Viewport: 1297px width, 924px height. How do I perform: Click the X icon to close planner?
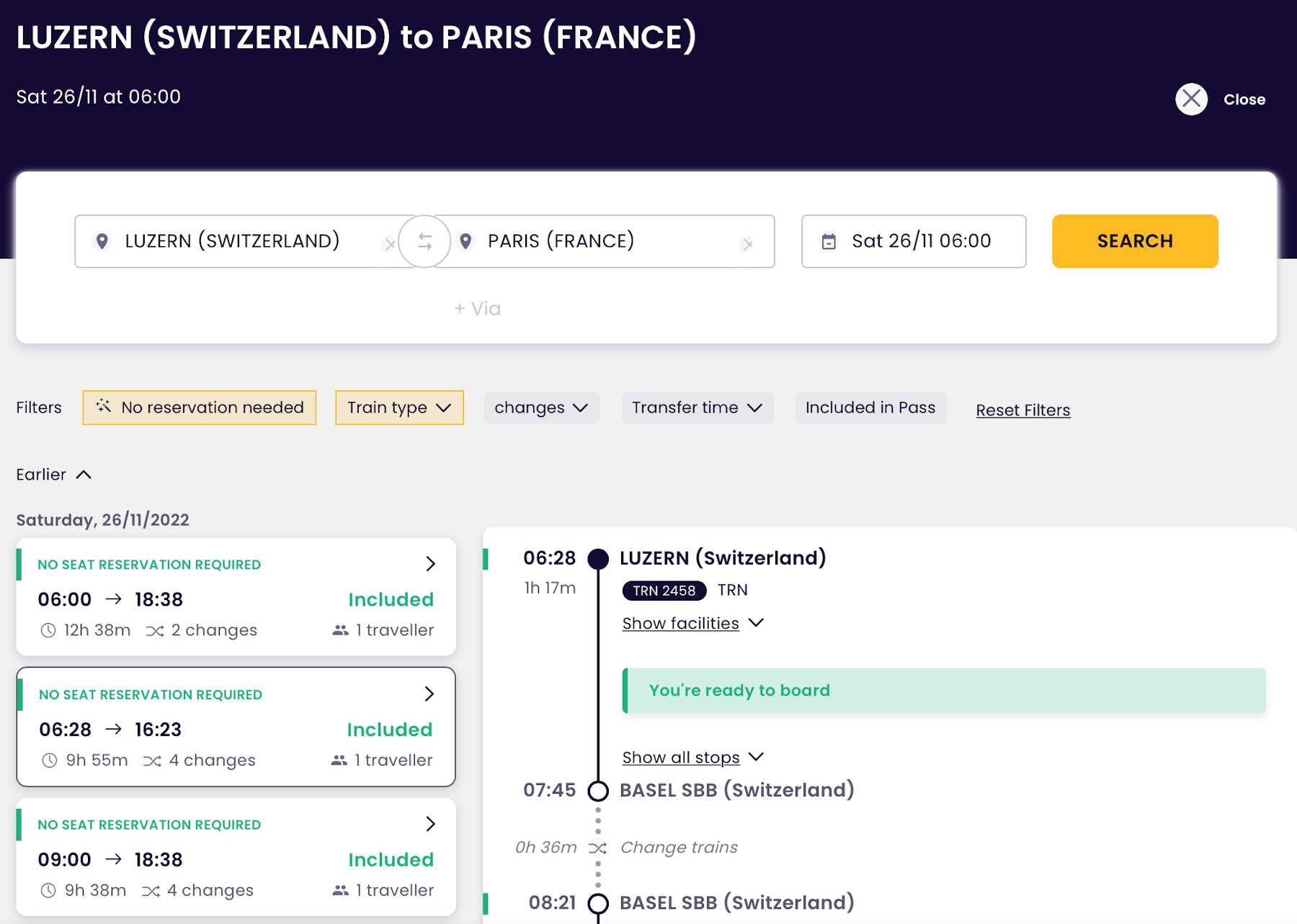[x=1191, y=99]
